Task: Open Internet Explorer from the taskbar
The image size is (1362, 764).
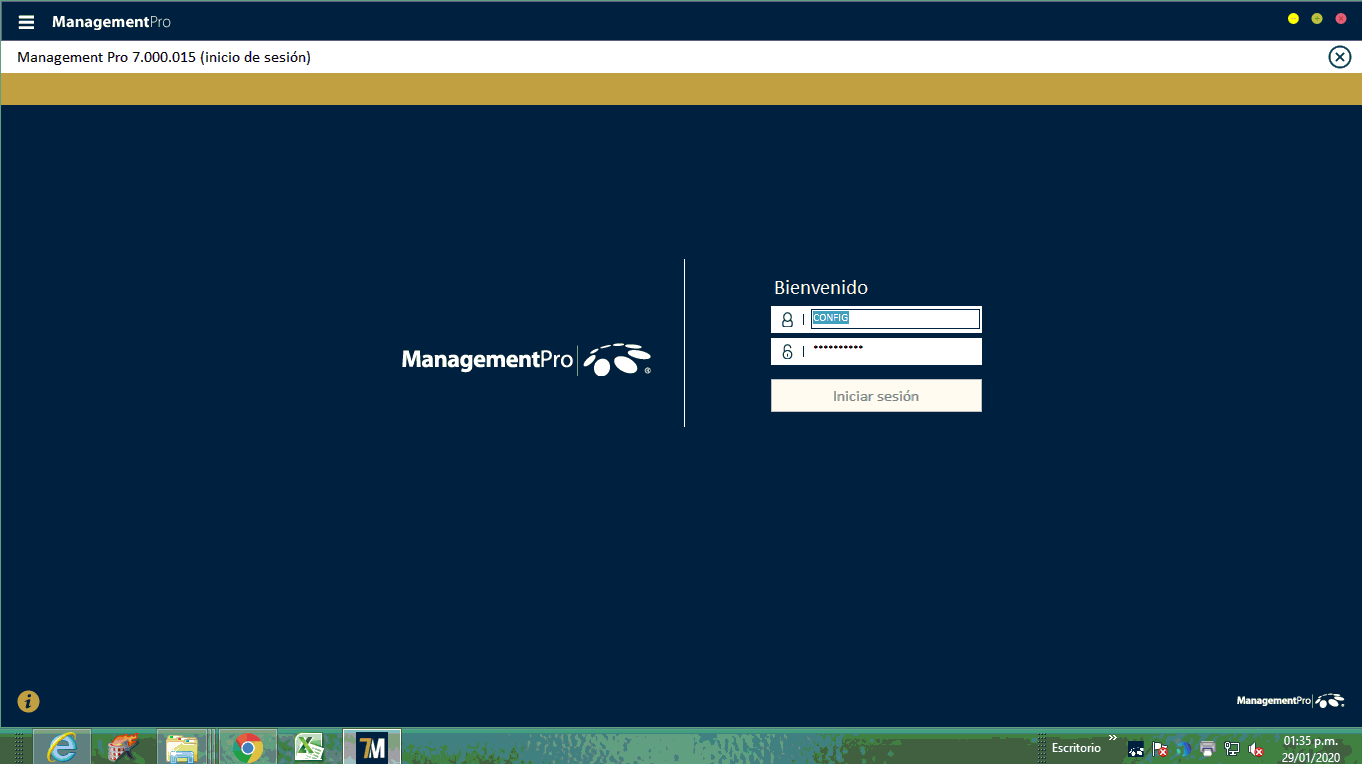Action: pyautogui.click(x=62, y=747)
